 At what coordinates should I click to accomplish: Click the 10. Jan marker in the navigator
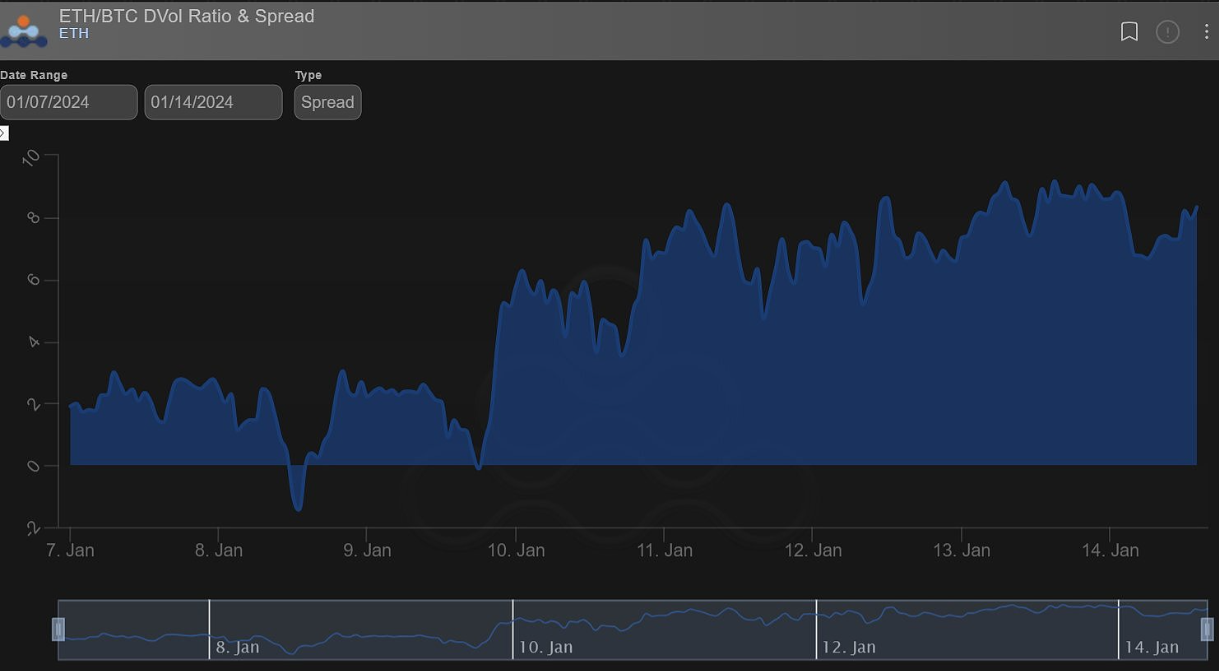pos(545,647)
